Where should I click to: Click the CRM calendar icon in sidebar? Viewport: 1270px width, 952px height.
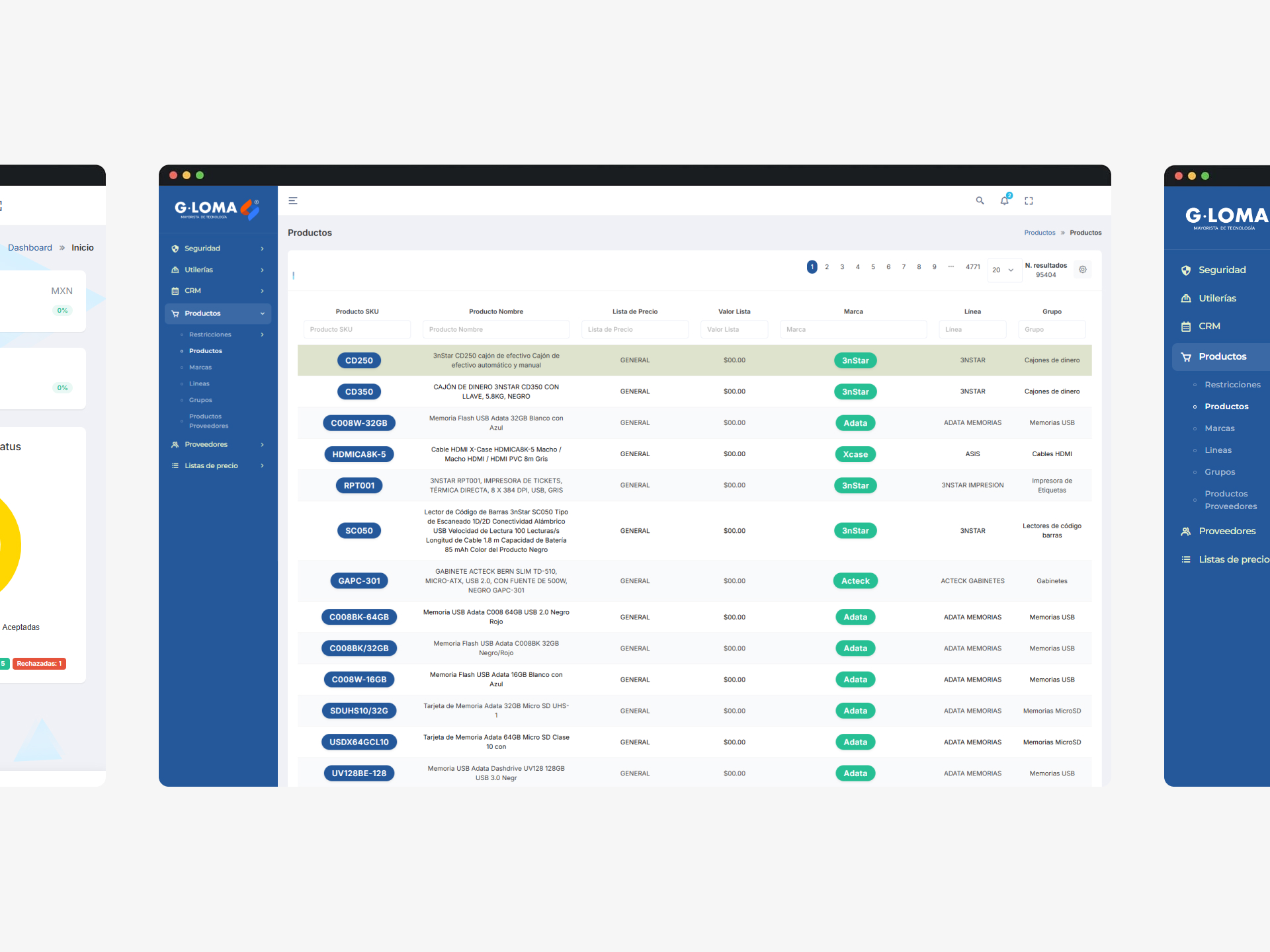tap(175, 291)
